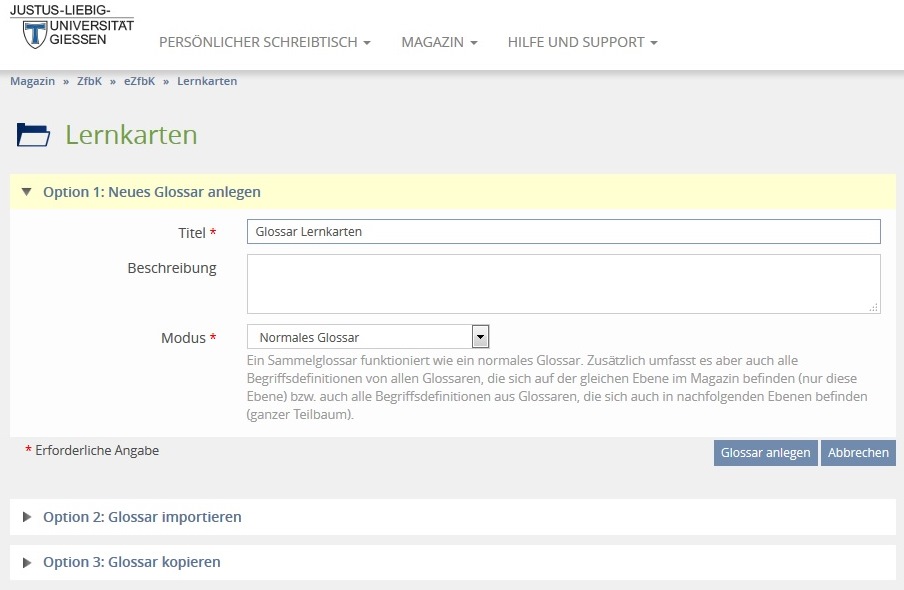Navigate to the eZfbK breadcrumb link
The image size is (904, 590).
[139, 81]
